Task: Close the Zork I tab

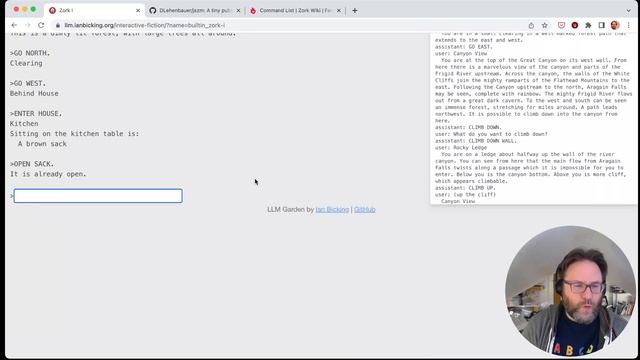Action: pos(138,11)
